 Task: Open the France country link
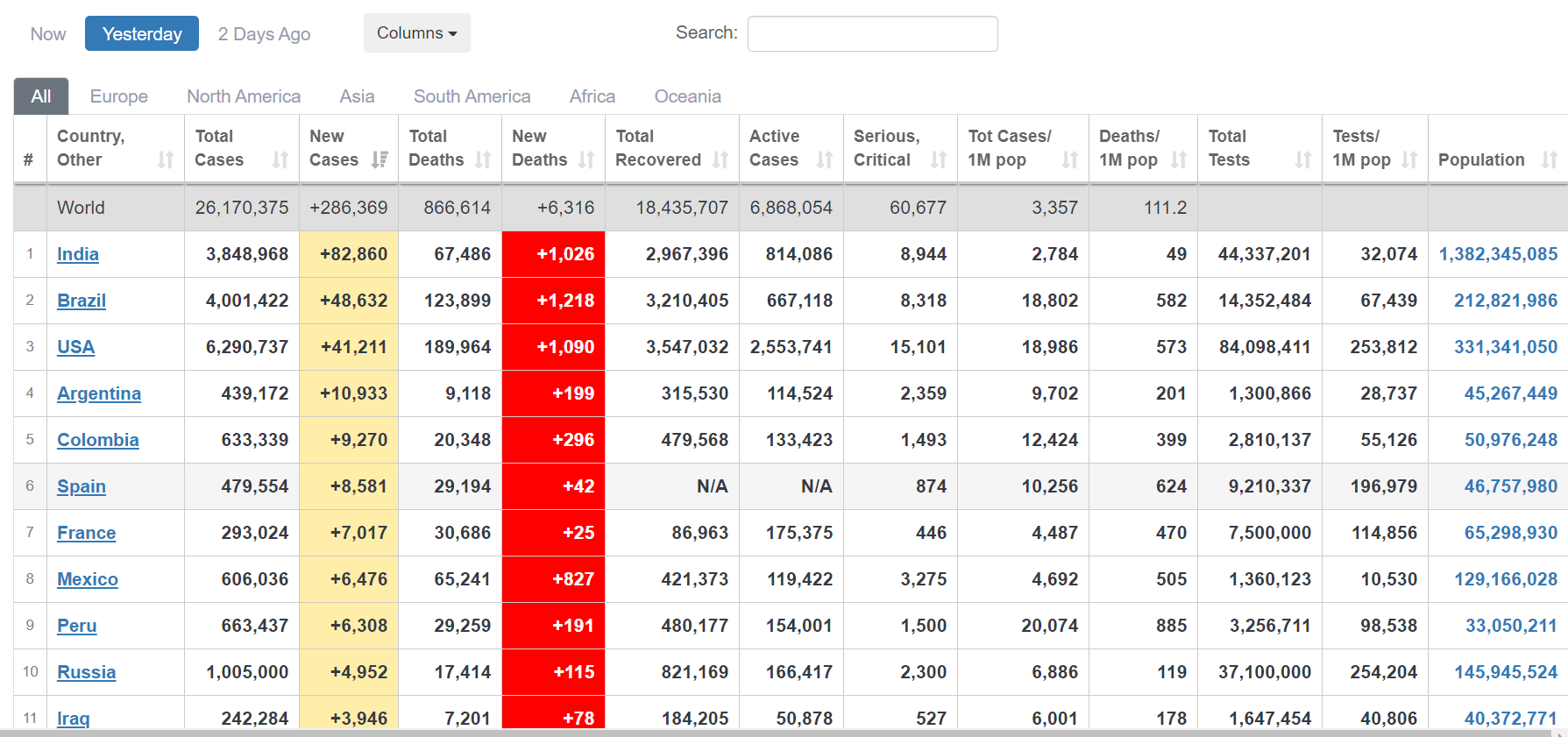87,533
